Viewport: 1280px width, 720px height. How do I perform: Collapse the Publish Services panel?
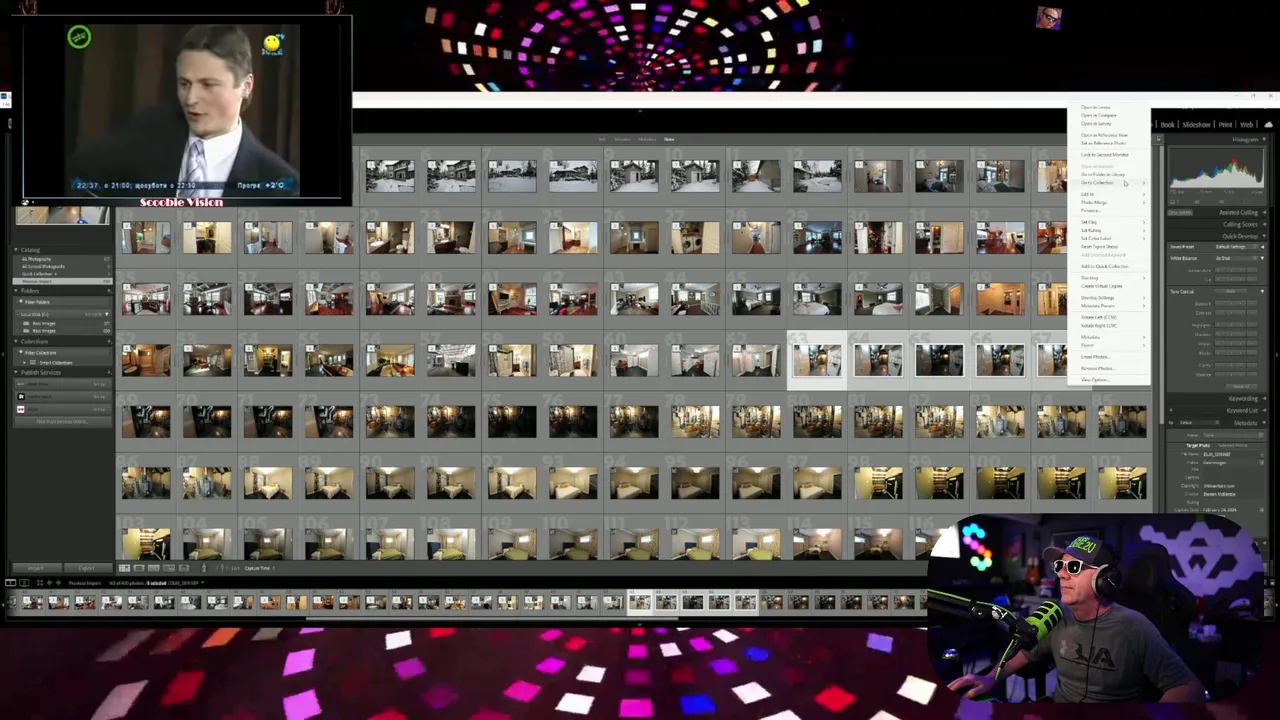[15, 372]
